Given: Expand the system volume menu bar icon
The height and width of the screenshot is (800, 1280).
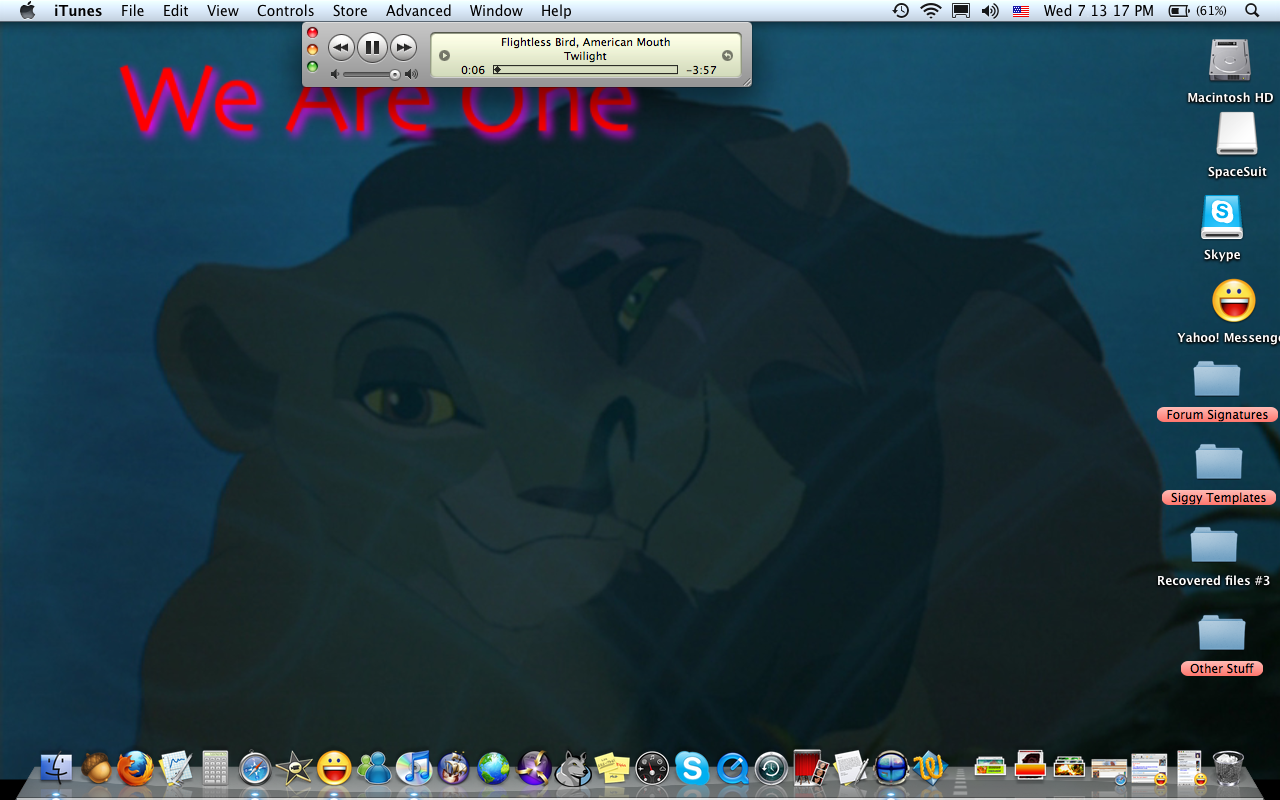Looking at the screenshot, I should click(x=990, y=11).
